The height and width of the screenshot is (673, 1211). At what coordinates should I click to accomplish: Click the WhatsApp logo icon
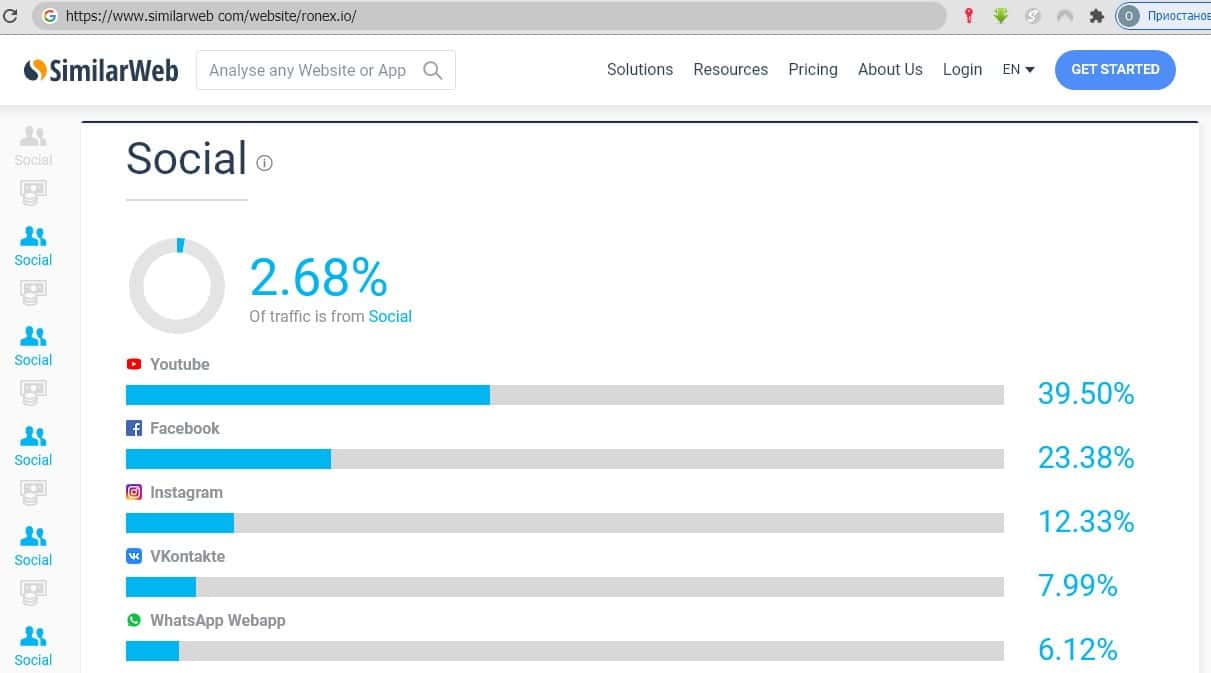tap(134, 620)
